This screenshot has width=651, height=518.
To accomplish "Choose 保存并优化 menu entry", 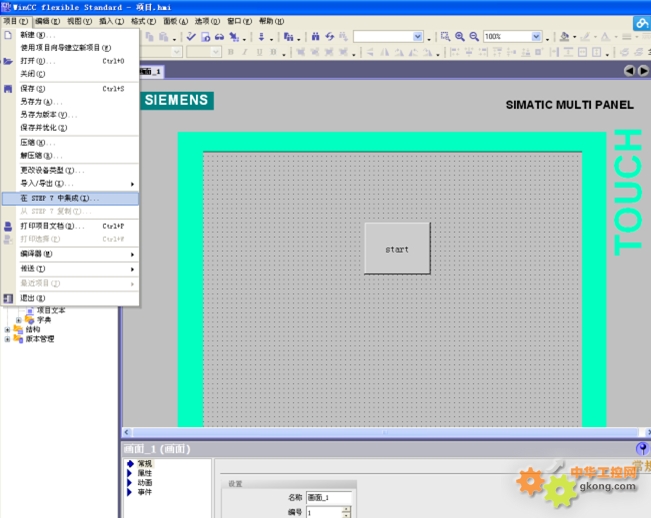I will coord(71,128).
